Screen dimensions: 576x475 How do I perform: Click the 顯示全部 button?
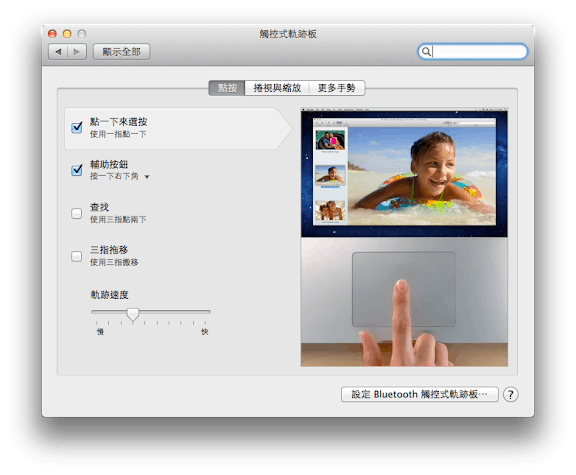click(121, 52)
